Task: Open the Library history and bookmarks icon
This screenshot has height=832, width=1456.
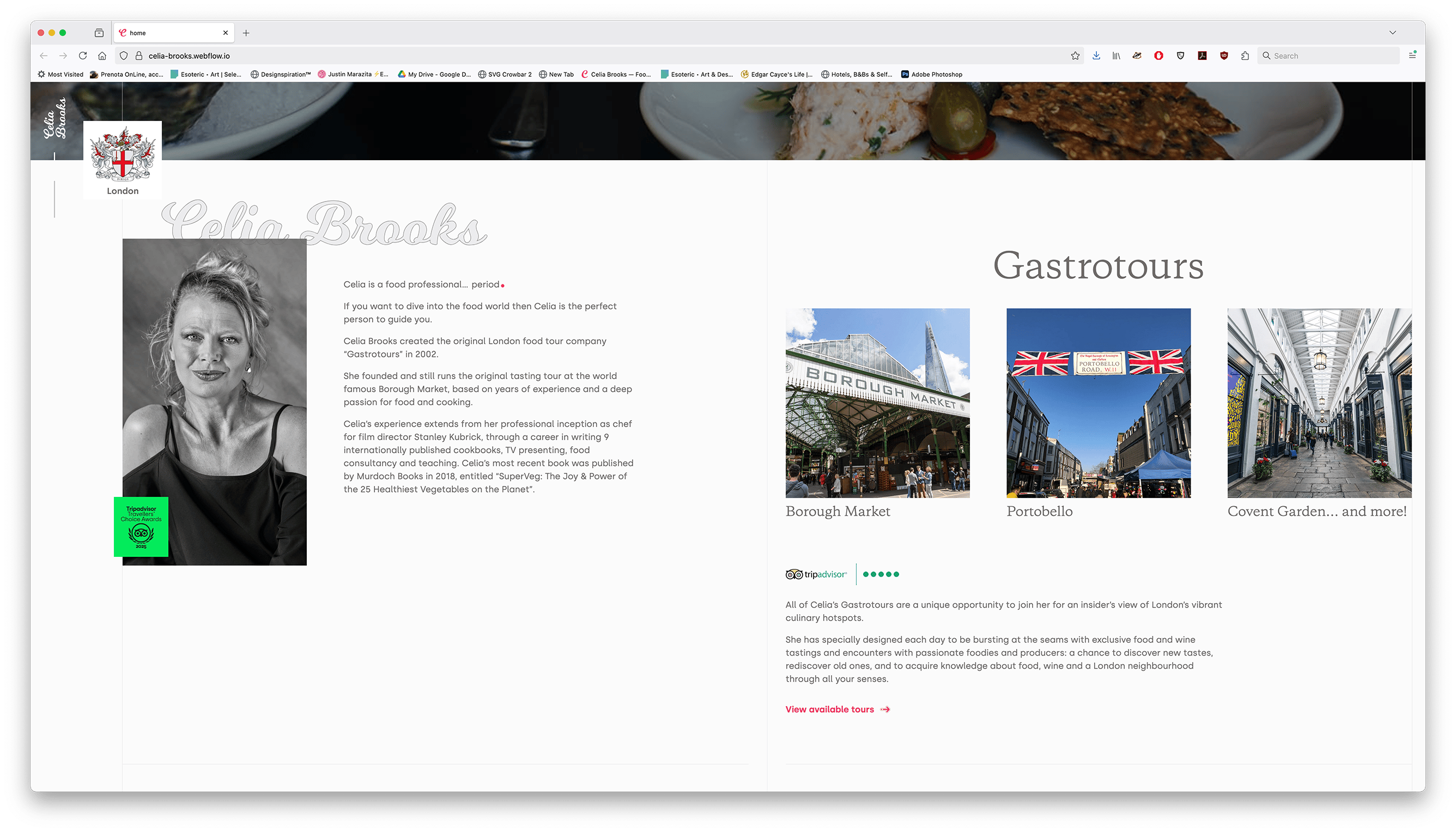Action: [1116, 56]
